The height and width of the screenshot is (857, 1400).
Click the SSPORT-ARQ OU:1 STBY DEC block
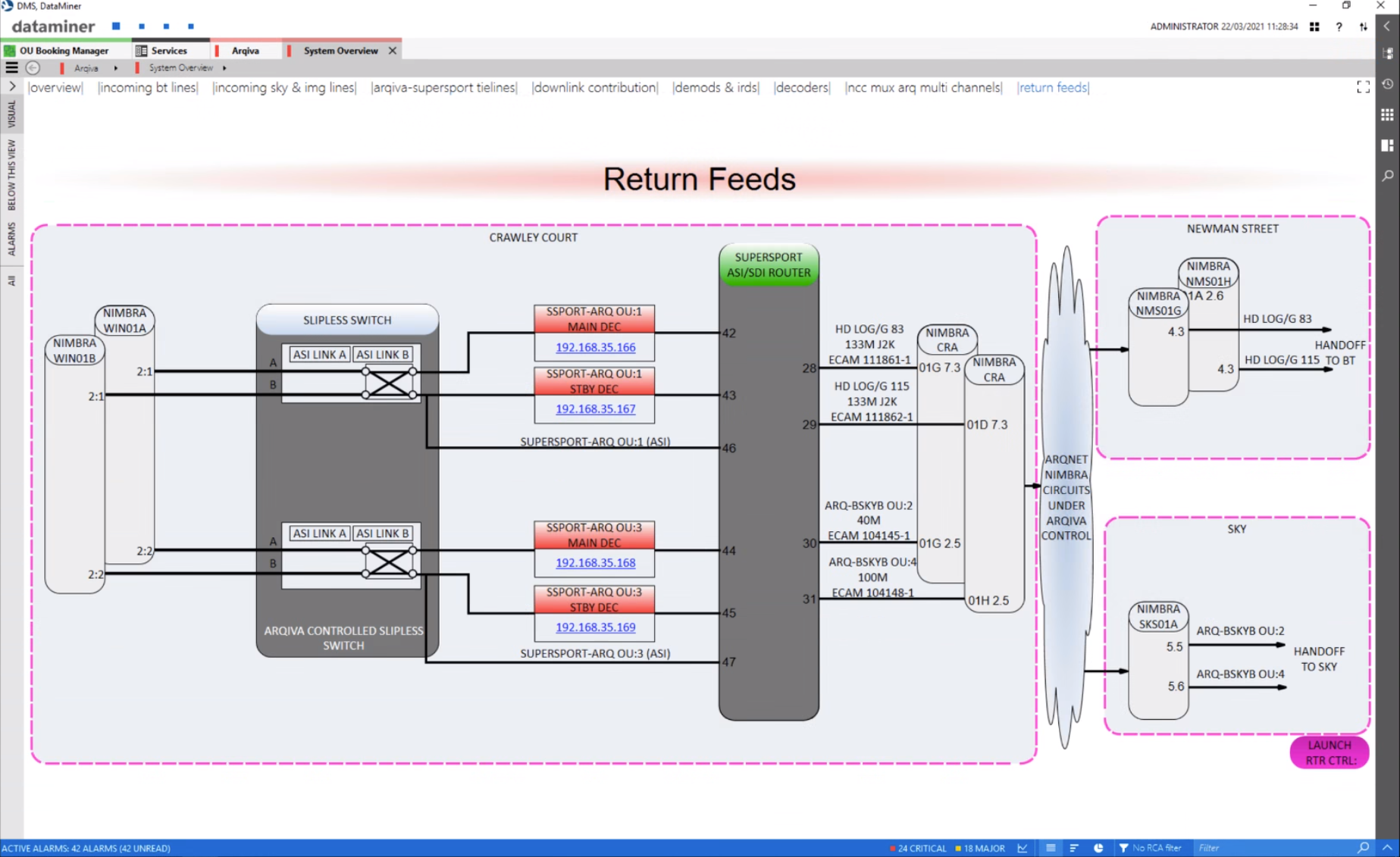tap(594, 381)
